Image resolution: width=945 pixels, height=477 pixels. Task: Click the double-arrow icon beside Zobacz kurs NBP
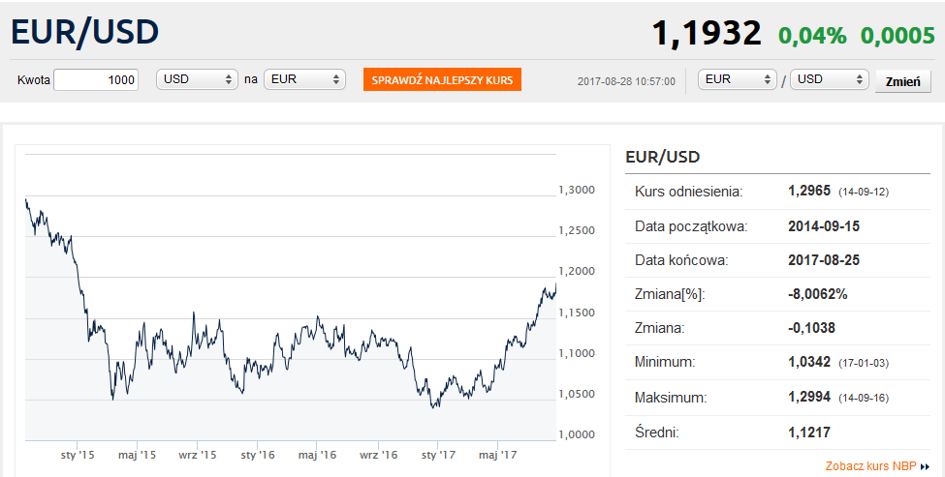pyautogui.click(x=925, y=466)
